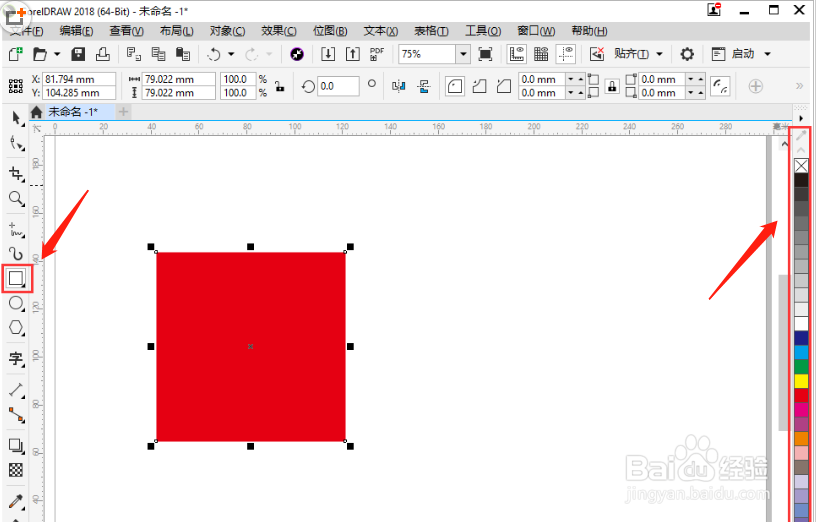This screenshot has height=522, width=816.
Task: Select the Crop tool
Action: (17, 174)
